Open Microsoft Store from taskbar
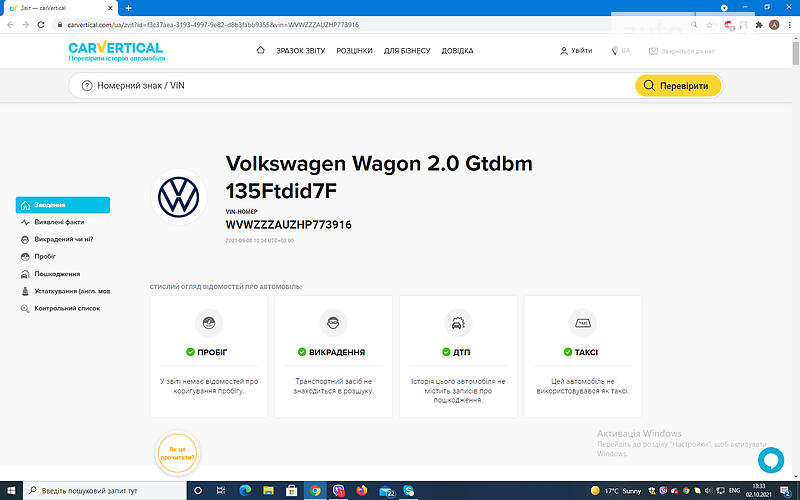Image resolution: width=800 pixels, height=500 pixels. tap(291, 490)
